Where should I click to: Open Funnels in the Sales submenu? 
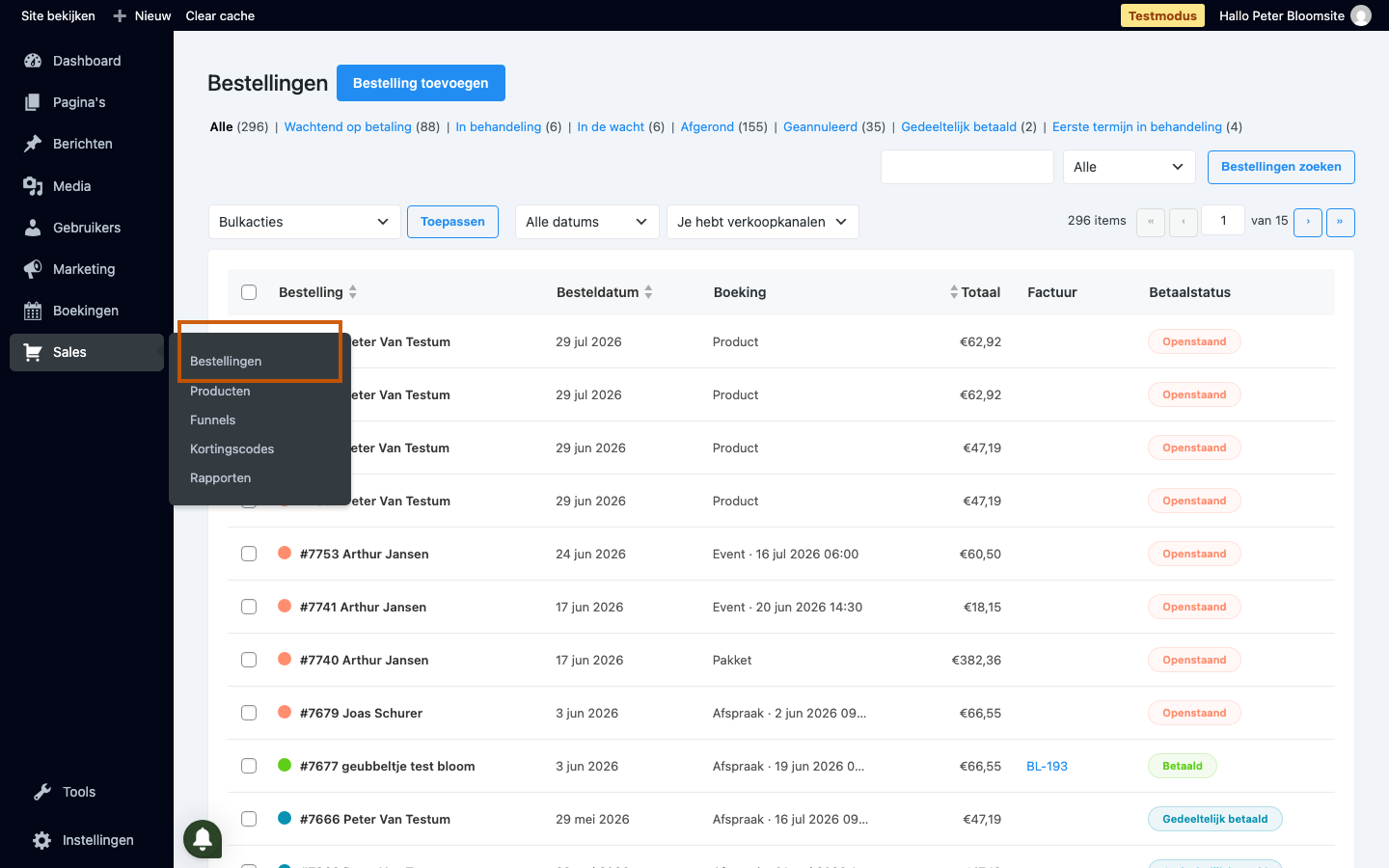point(213,420)
